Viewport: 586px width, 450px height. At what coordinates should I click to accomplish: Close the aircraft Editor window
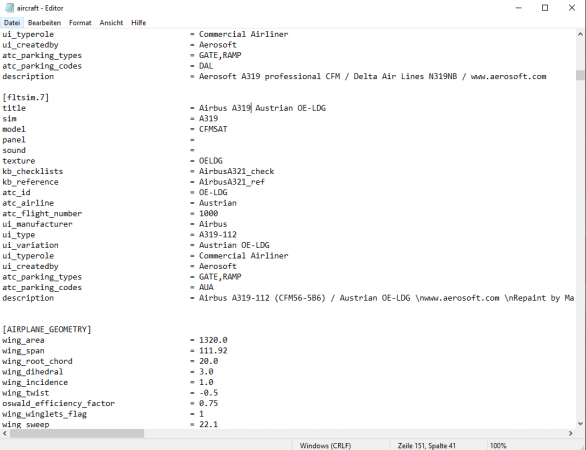click(x=572, y=8)
